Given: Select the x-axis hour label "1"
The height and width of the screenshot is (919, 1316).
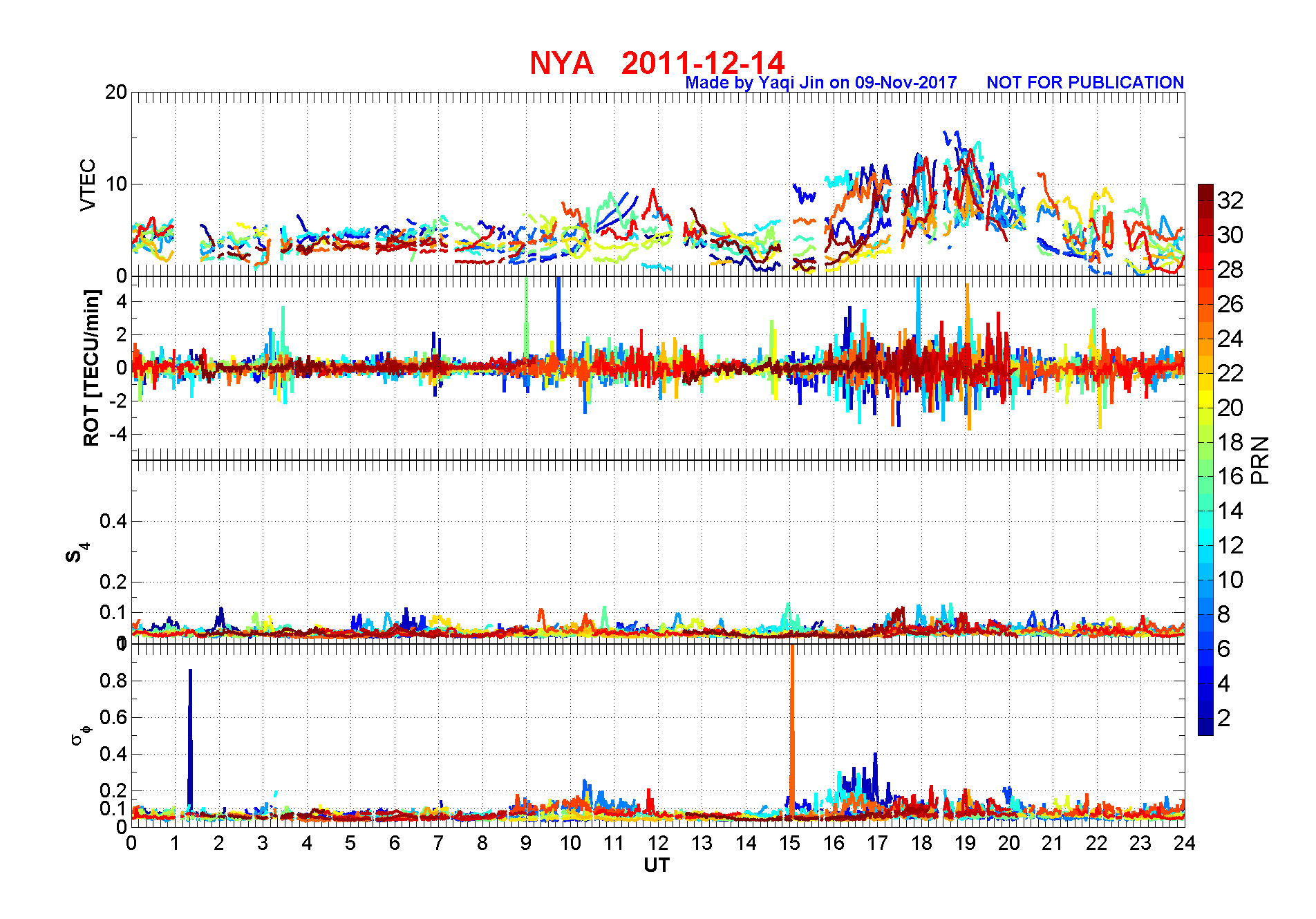Looking at the screenshot, I should tap(175, 843).
